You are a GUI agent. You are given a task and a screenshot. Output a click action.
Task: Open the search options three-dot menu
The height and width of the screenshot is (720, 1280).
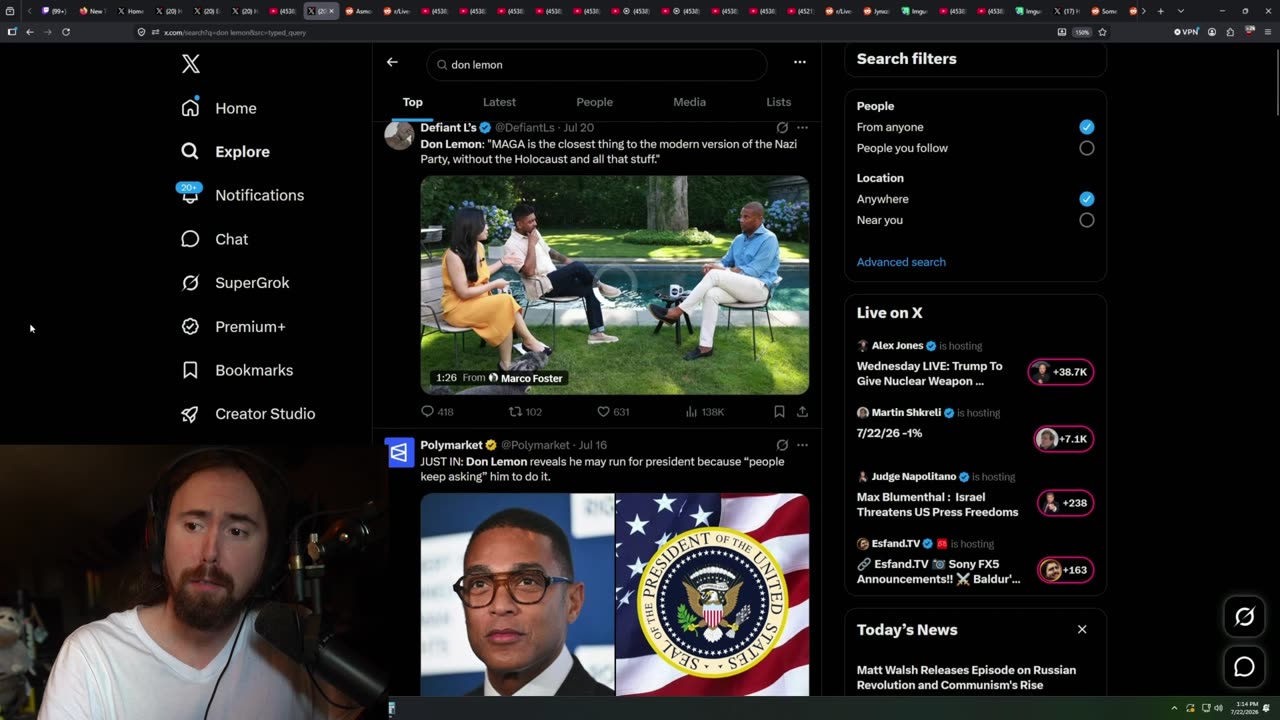(800, 62)
